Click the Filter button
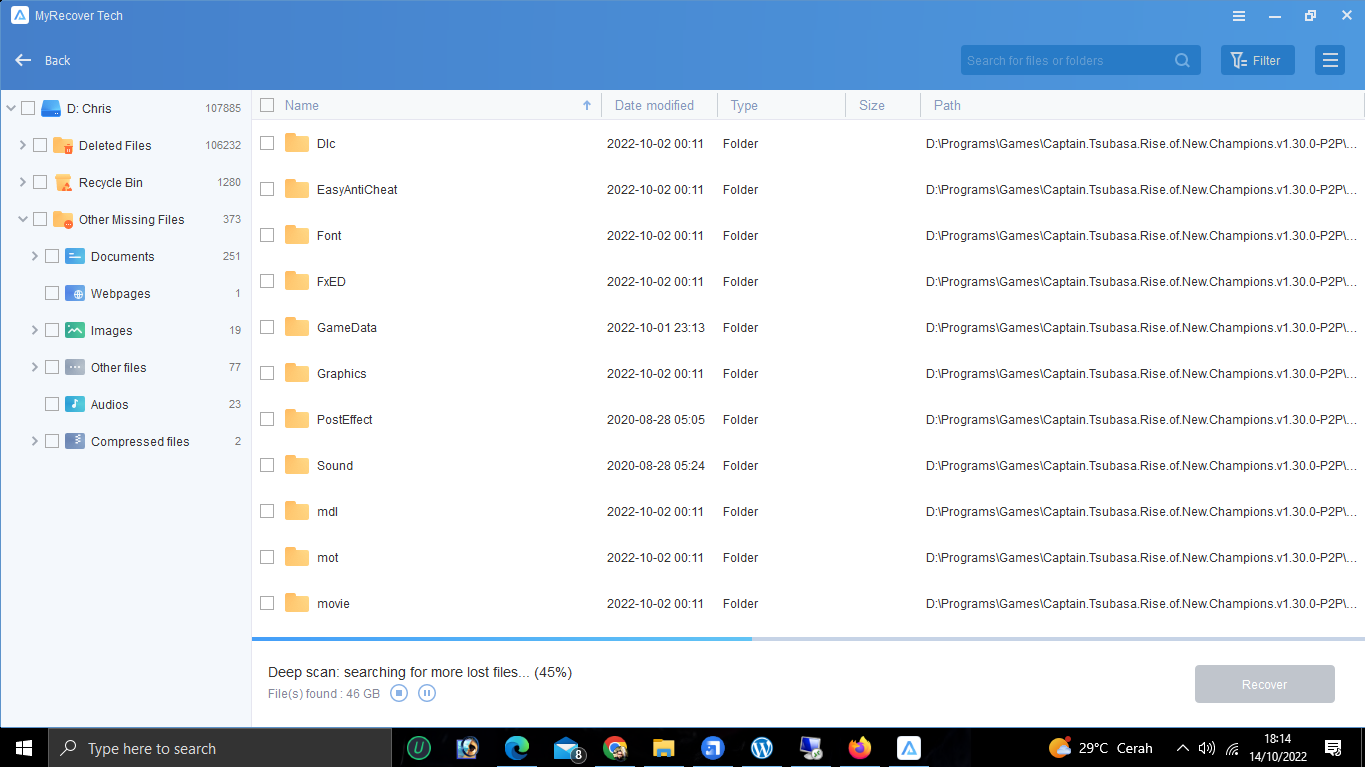The width and height of the screenshot is (1365, 767). click(x=1257, y=60)
